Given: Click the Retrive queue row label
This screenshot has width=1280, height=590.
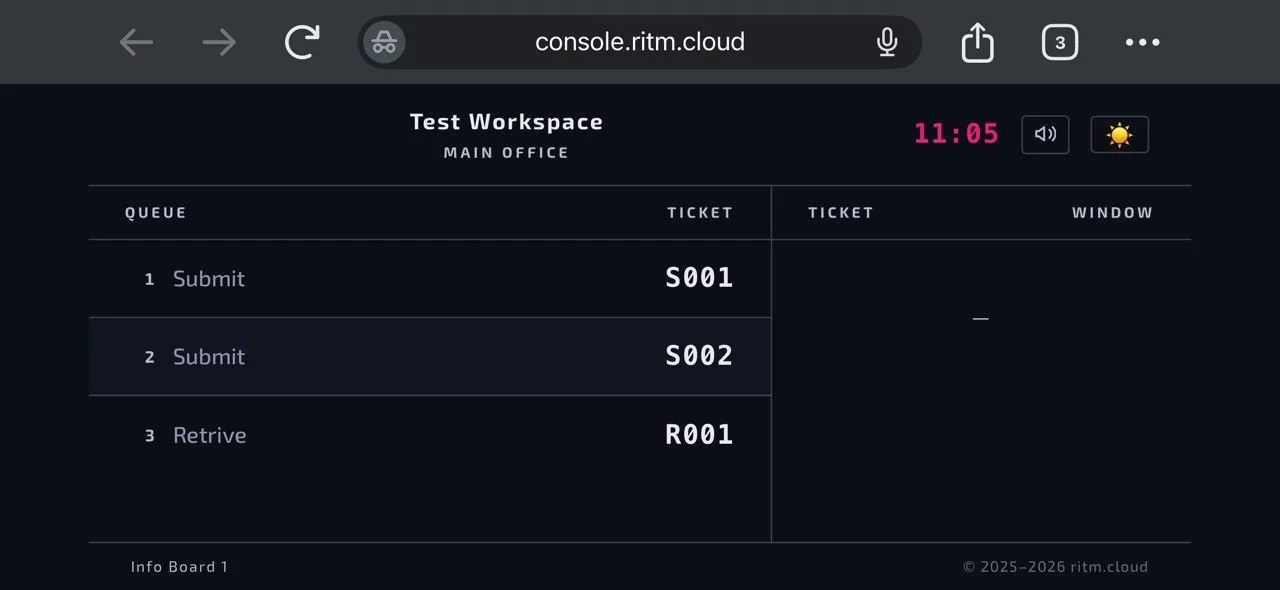Looking at the screenshot, I should pyautogui.click(x=209, y=435).
